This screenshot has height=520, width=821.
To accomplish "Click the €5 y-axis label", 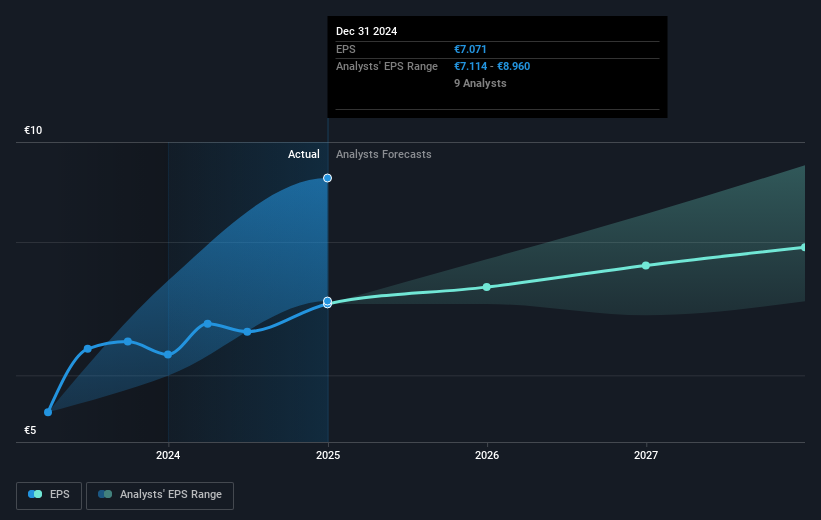I will click(30, 430).
